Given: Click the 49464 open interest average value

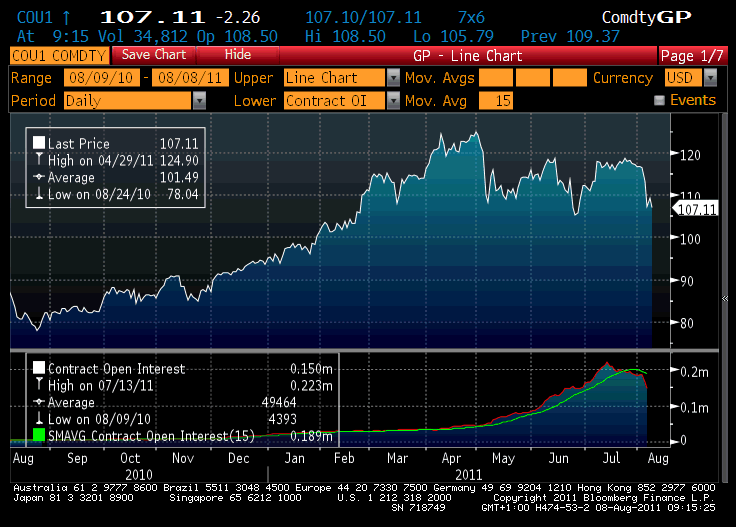Looking at the screenshot, I should [x=279, y=403].
